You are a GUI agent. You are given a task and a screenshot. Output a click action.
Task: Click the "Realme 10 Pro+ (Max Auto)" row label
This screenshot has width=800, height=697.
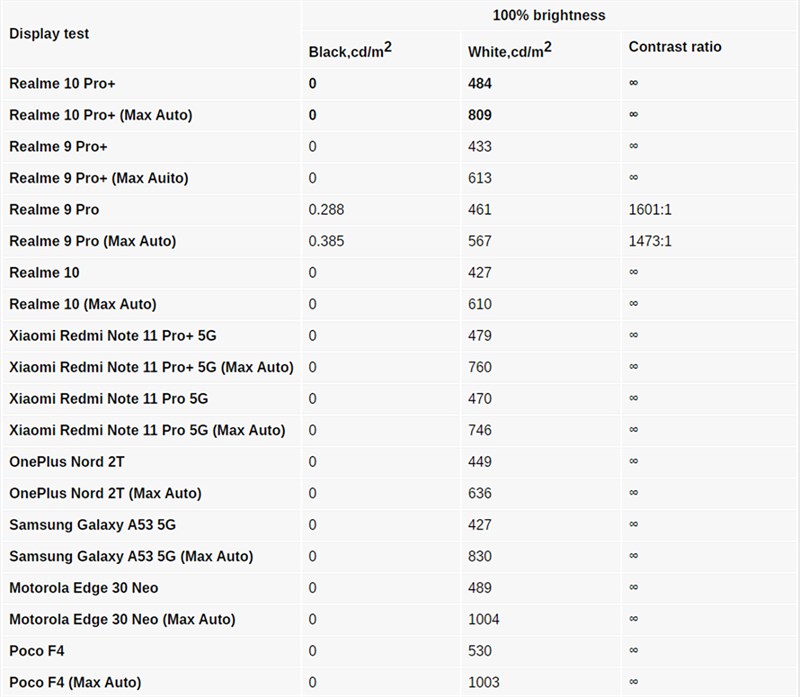(x=101, y=115)
